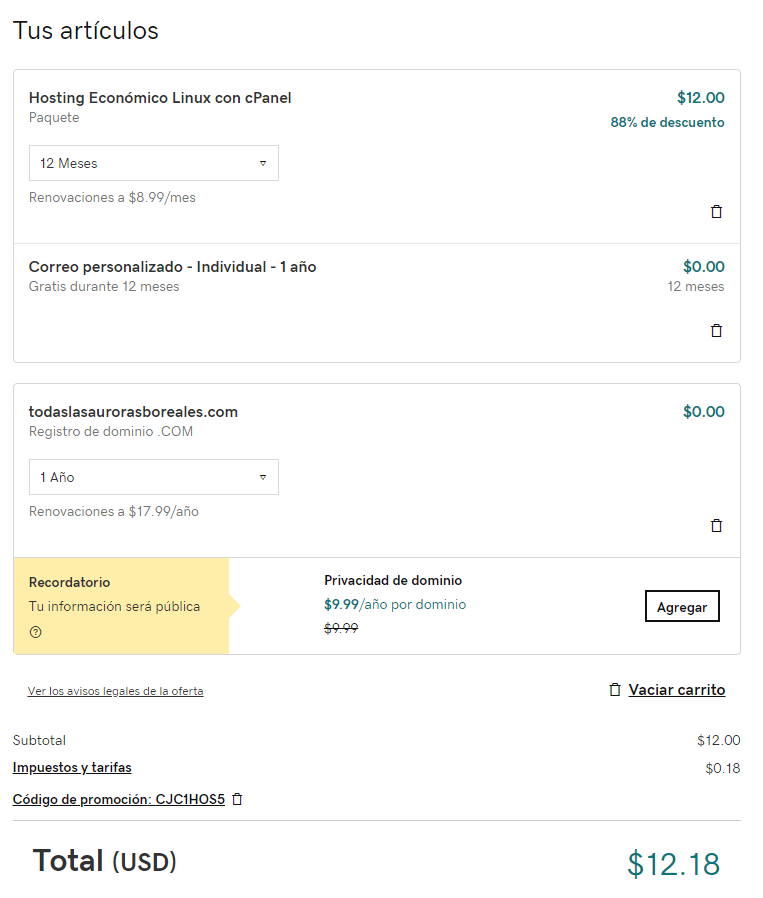Open Ver los avisos legales de la oferta

(115, 691)
